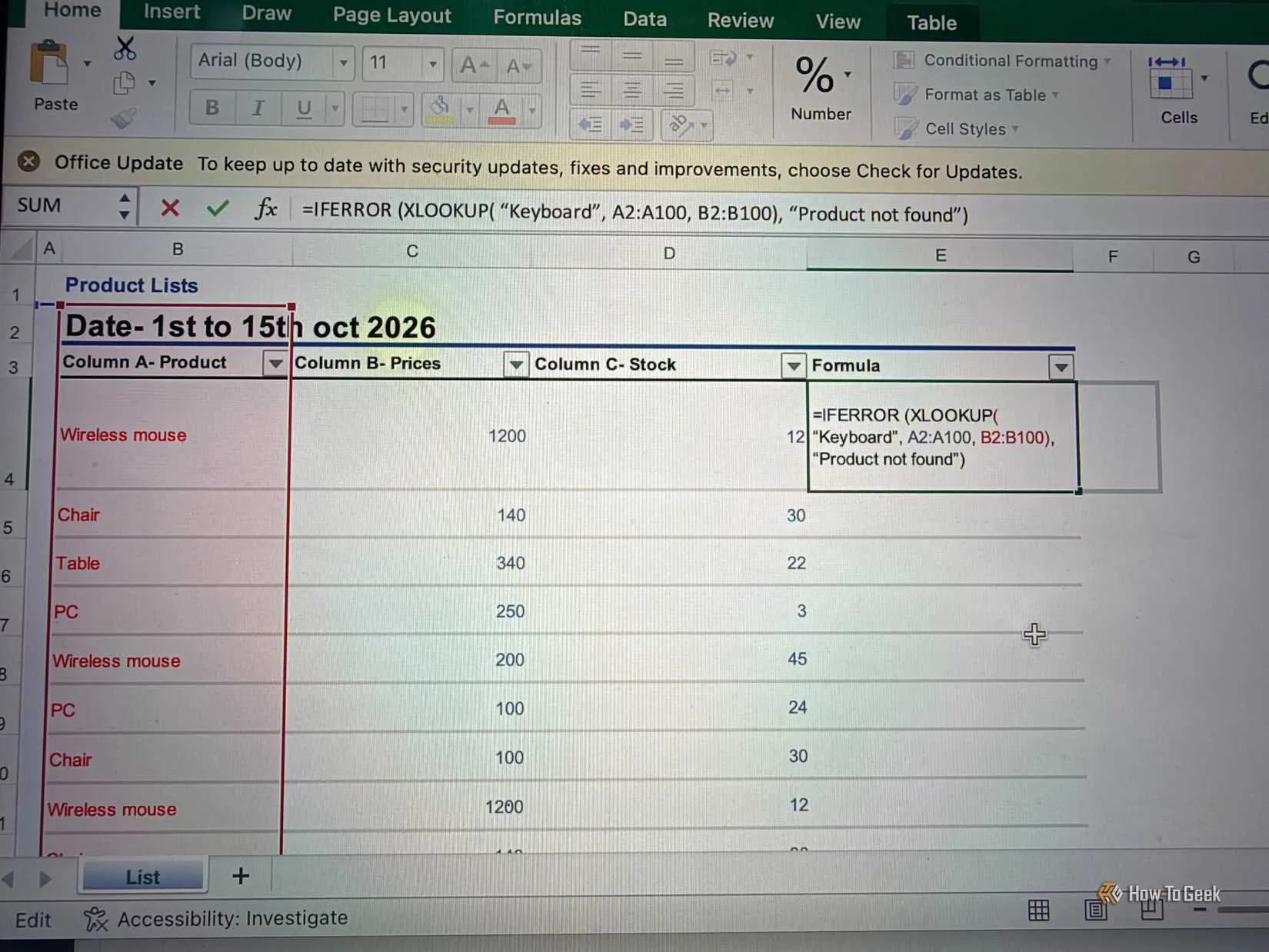Image resolution: width=1269 pixels, height=952 pixels.
Task: Switch to Normal view in status bar
Action: click(1038, 911)
